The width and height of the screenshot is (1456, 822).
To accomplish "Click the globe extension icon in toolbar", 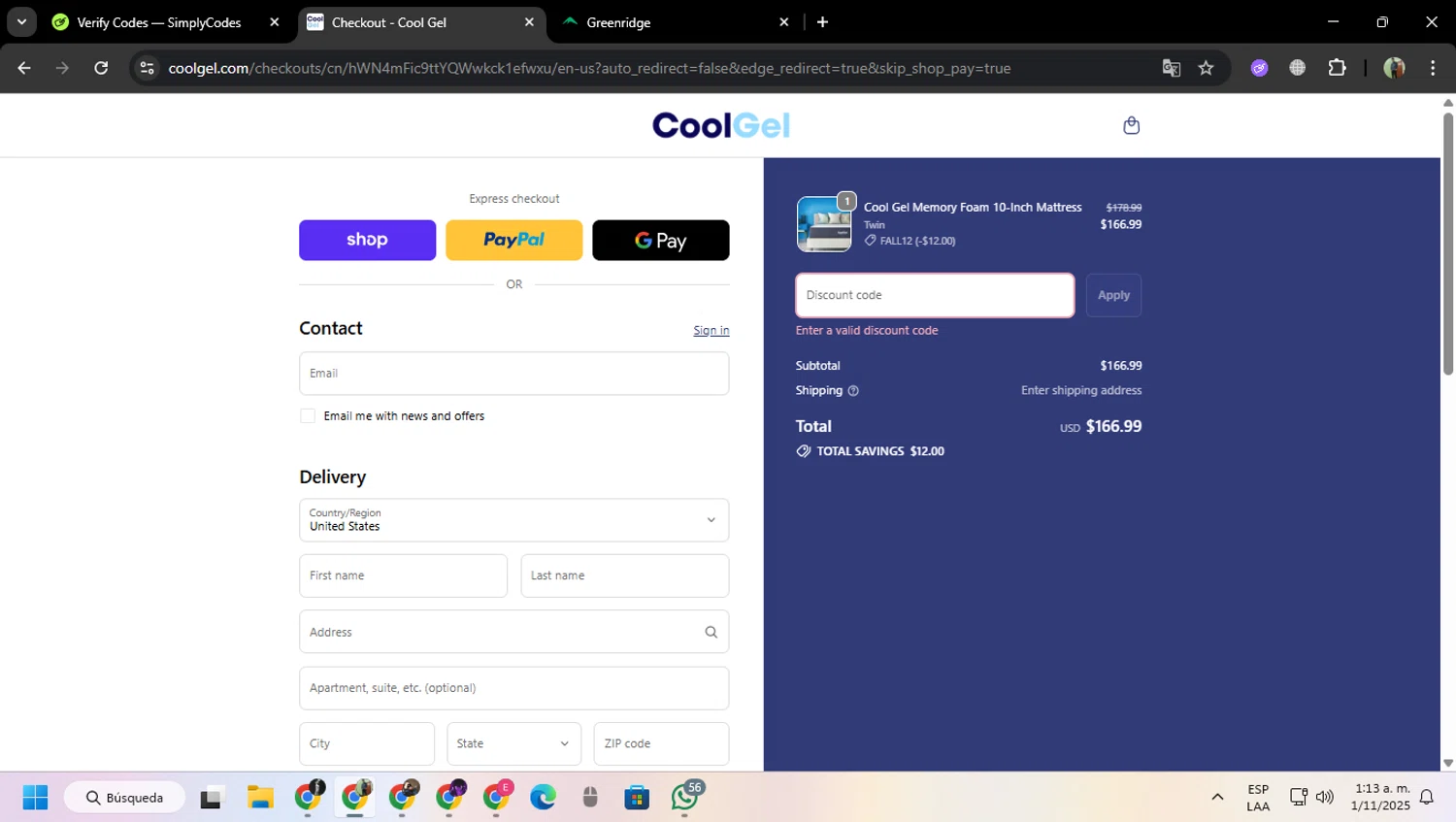I will (x=1298, y=68).
